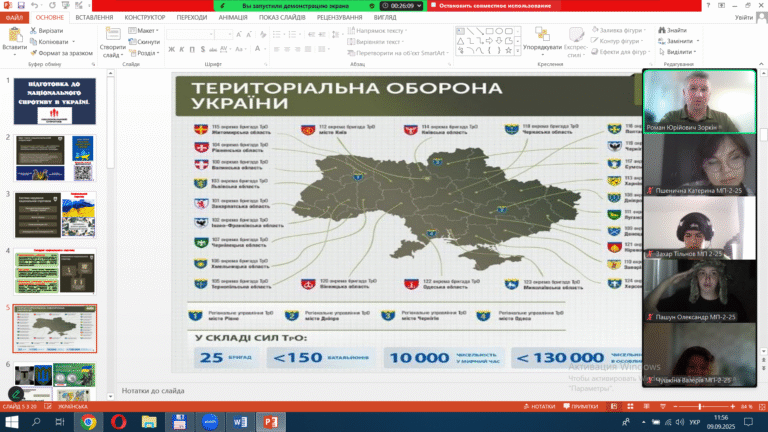The height and width of the screenshot is (432, 768).
Task: Open Google Chrome from the taskbar
Action: click(88, 423)
